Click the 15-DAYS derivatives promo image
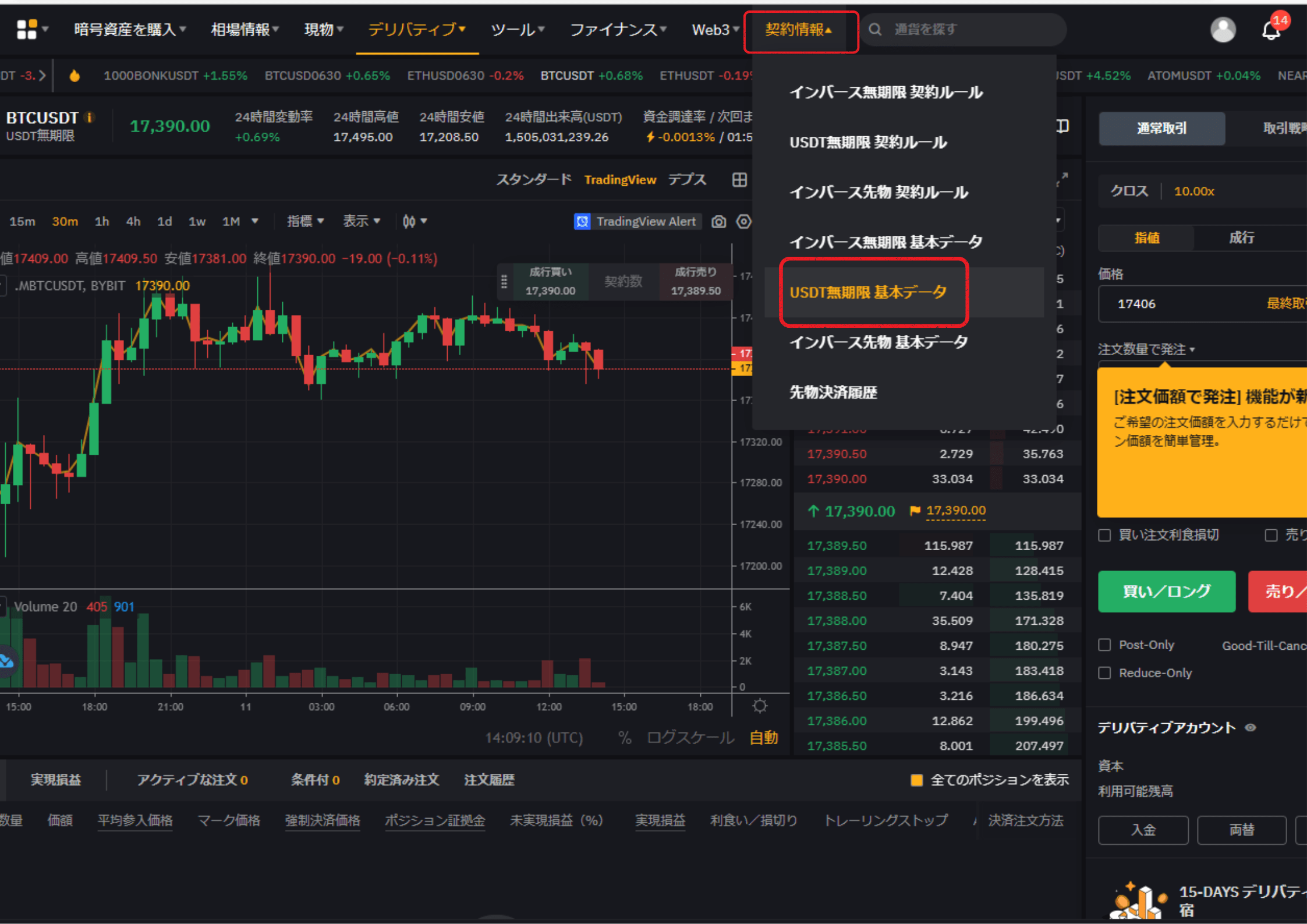 tap(1138, 902)
